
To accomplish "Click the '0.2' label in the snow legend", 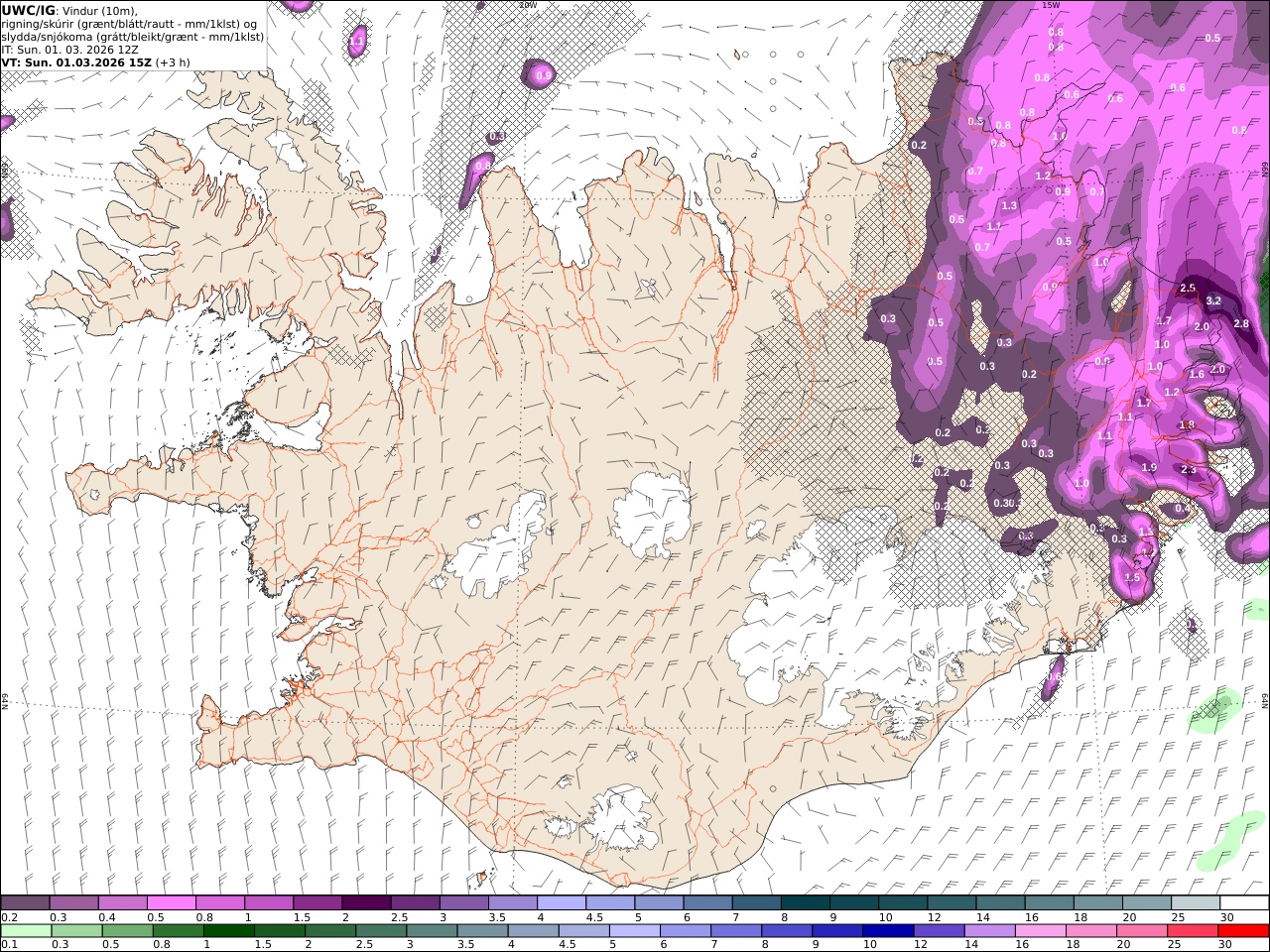I will (9, 917).
